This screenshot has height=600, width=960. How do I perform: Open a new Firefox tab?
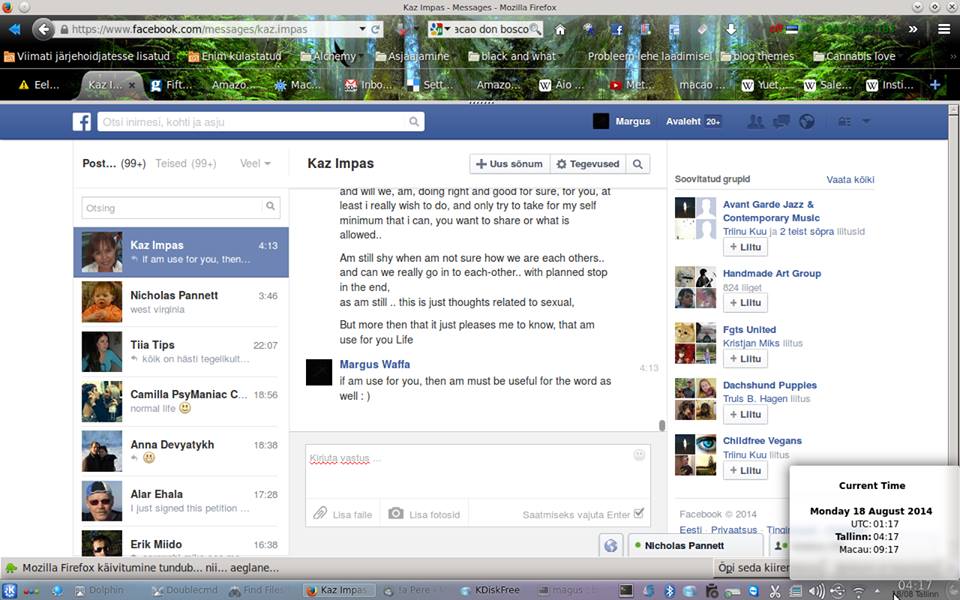point(935,84)
